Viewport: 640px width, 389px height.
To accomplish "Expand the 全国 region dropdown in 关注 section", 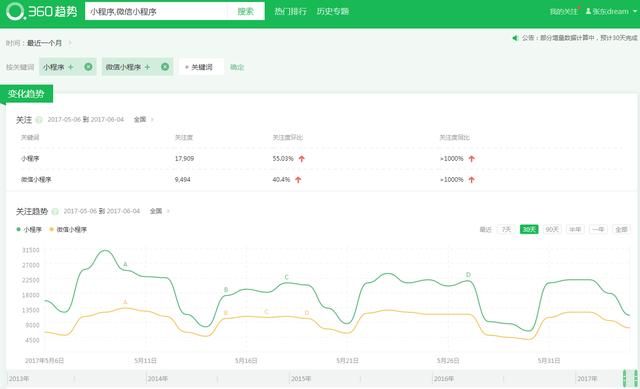I will (143, 120).
